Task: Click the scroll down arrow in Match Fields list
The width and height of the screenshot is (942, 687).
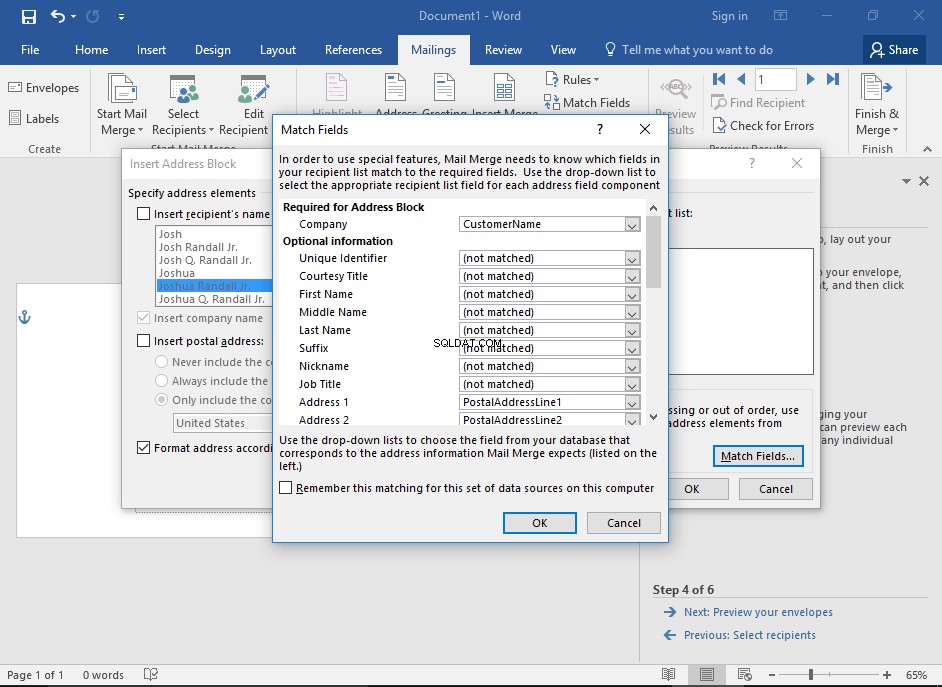Action: (654, 416)
